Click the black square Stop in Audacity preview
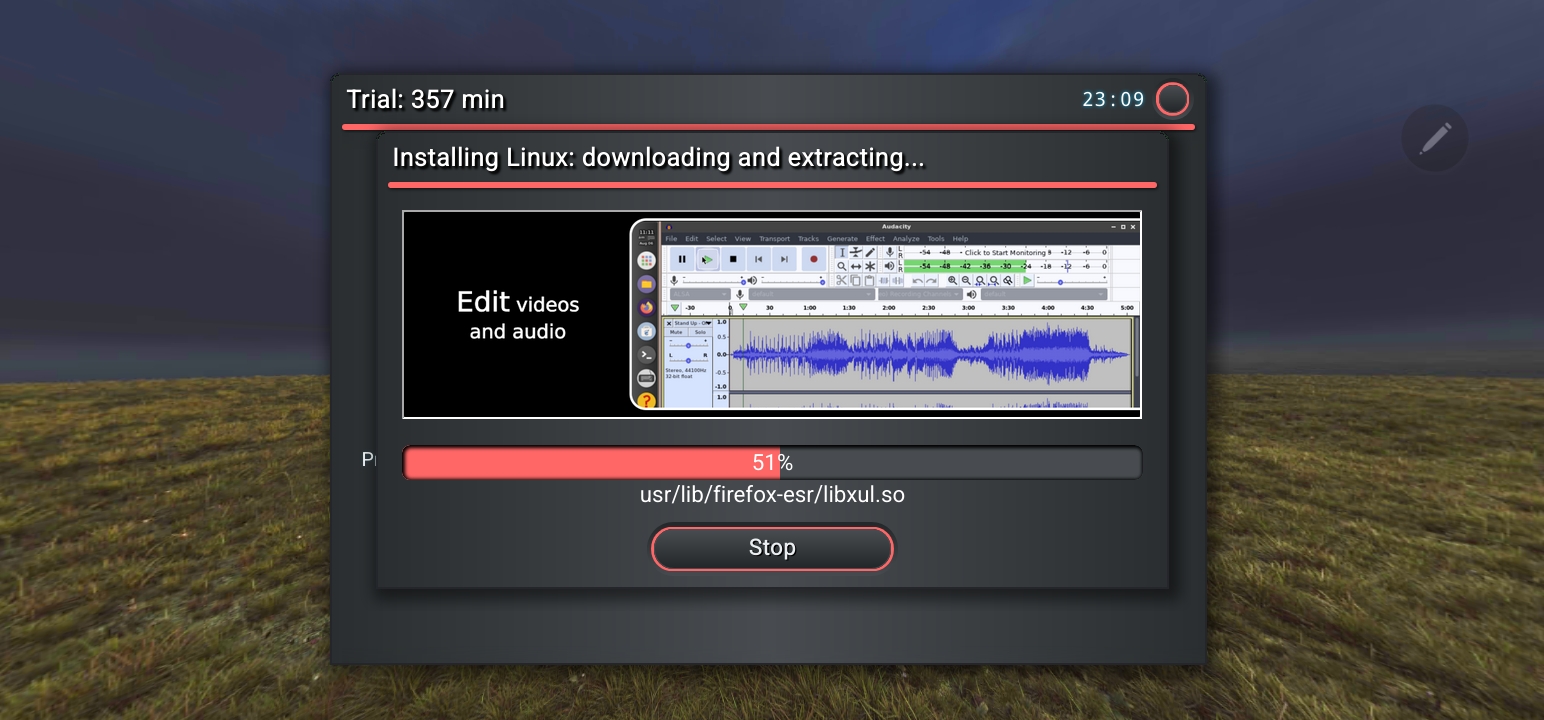The width and height of the screenshot is (1544, 720). 733,259
